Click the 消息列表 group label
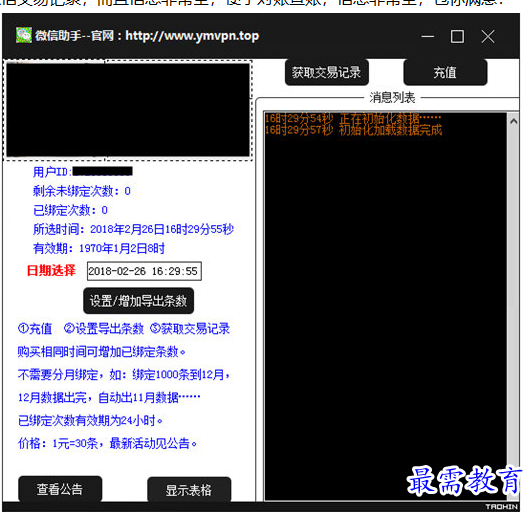 coord(392,98)
